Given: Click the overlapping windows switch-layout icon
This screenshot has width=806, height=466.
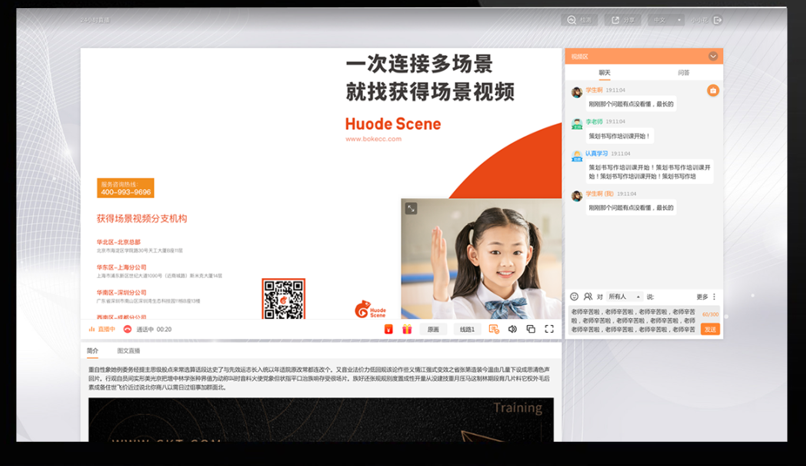Looking at the screenshot, I should point(530,329).
